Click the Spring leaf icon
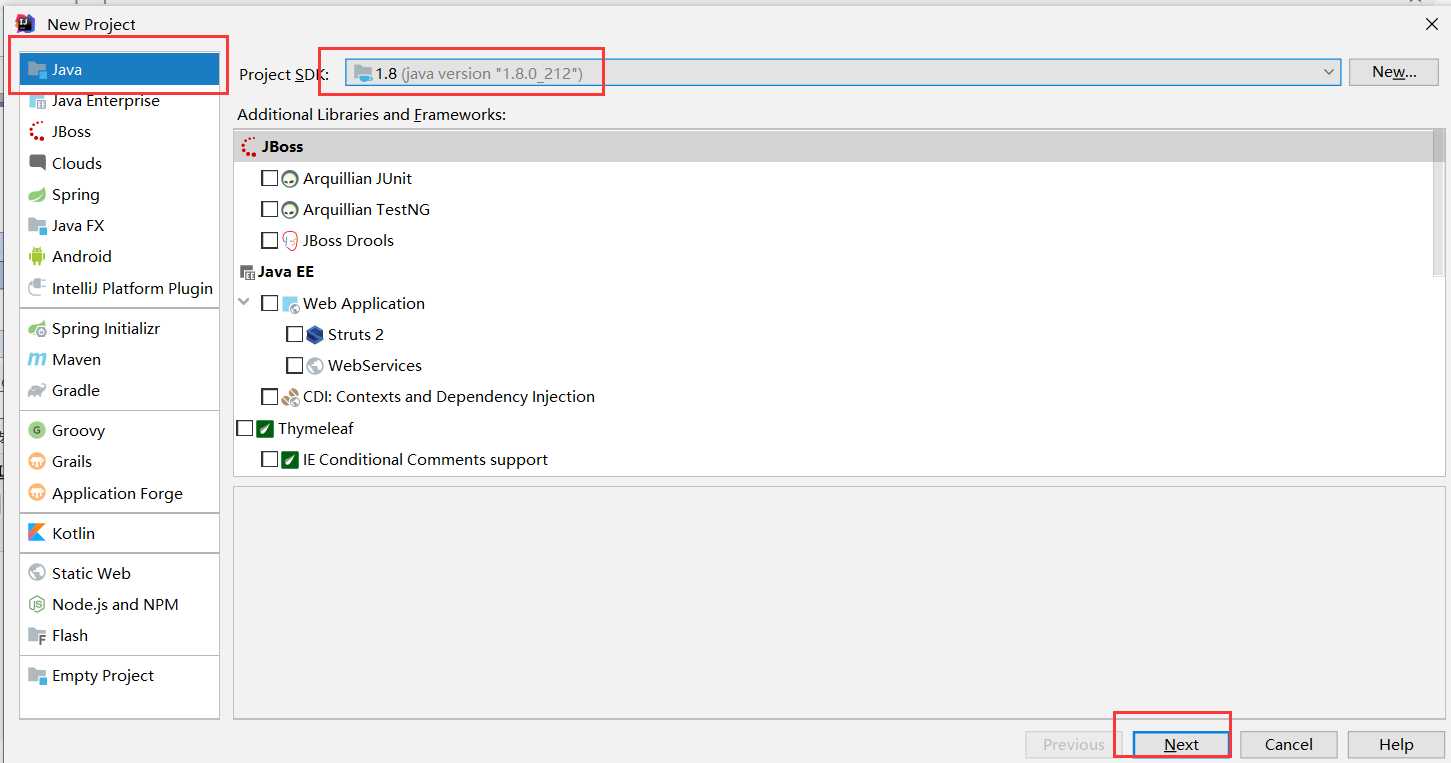 tap(37, 195)
